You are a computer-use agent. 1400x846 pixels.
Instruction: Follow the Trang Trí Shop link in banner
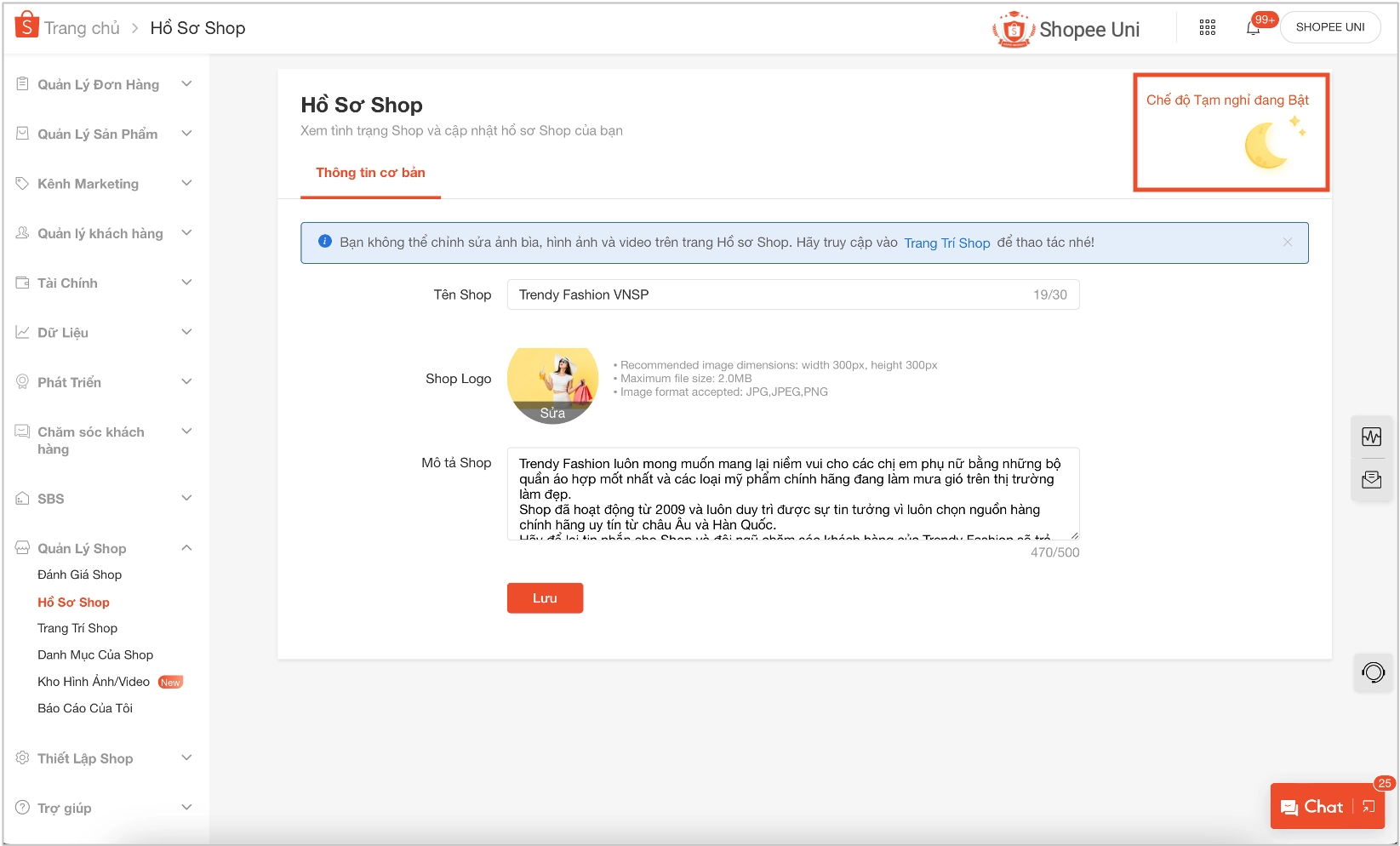click(946, 243)
